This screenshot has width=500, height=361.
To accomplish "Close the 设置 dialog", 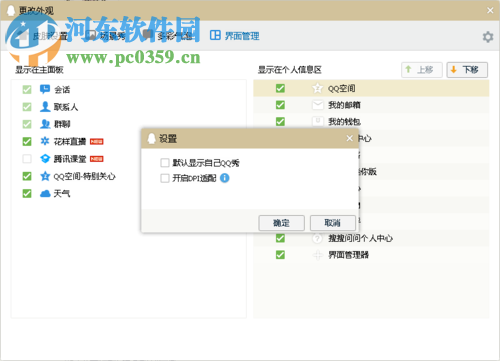I will click(x=349, y=138).
